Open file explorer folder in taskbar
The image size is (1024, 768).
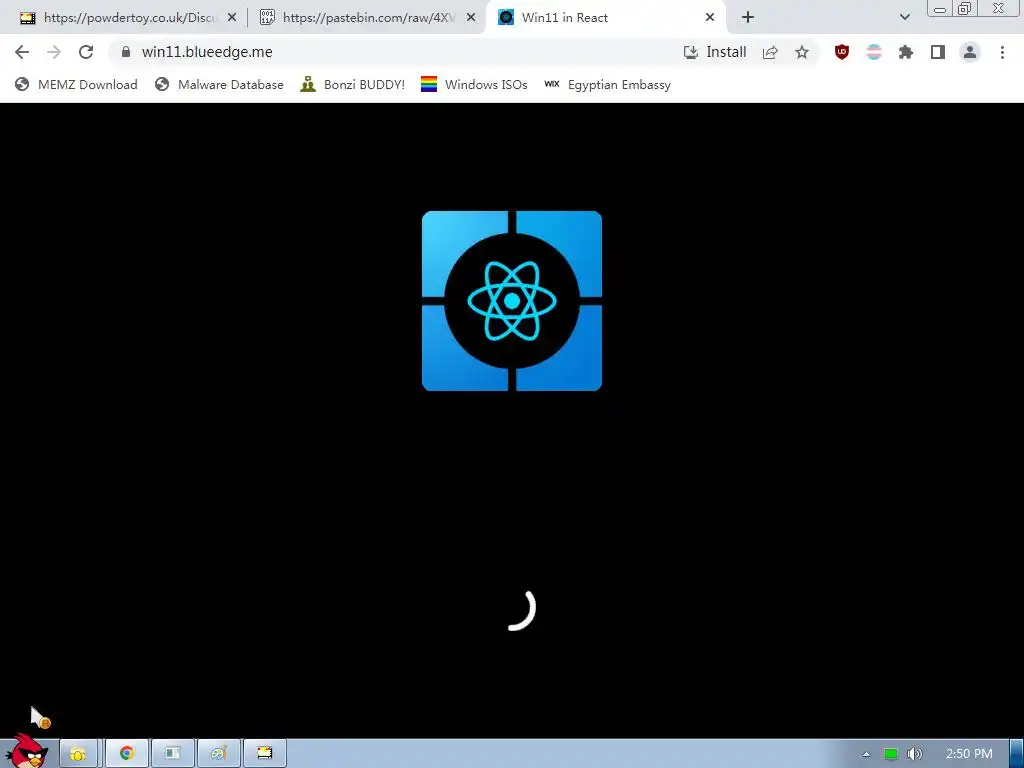click(78, 754)
